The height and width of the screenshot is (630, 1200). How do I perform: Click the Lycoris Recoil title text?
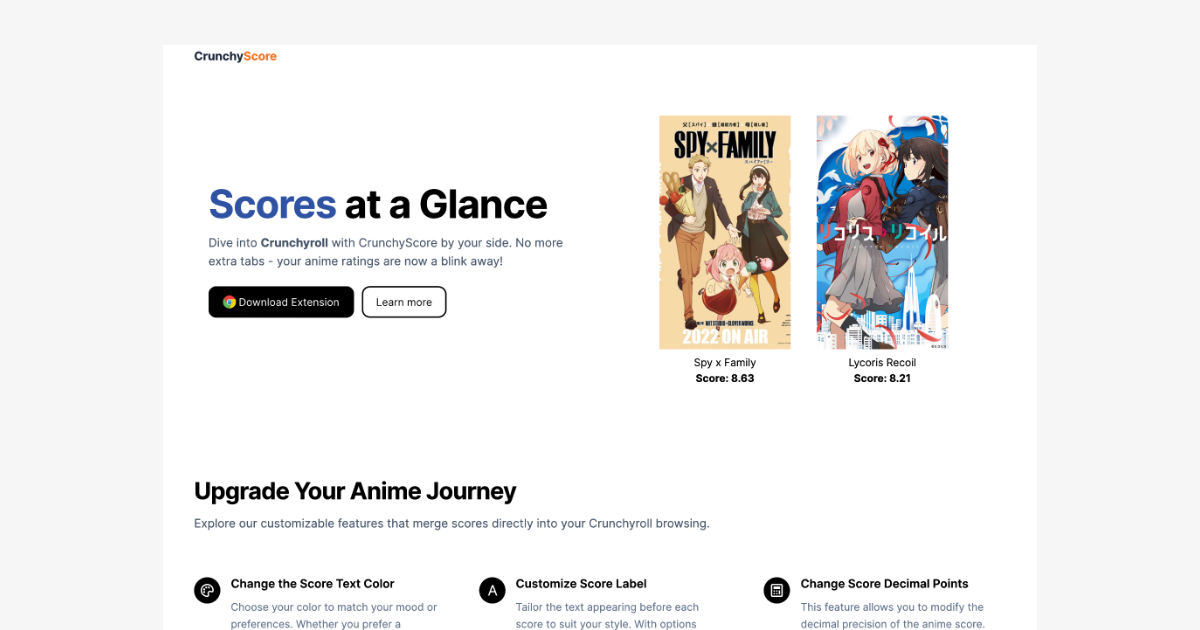pos(882,363)
